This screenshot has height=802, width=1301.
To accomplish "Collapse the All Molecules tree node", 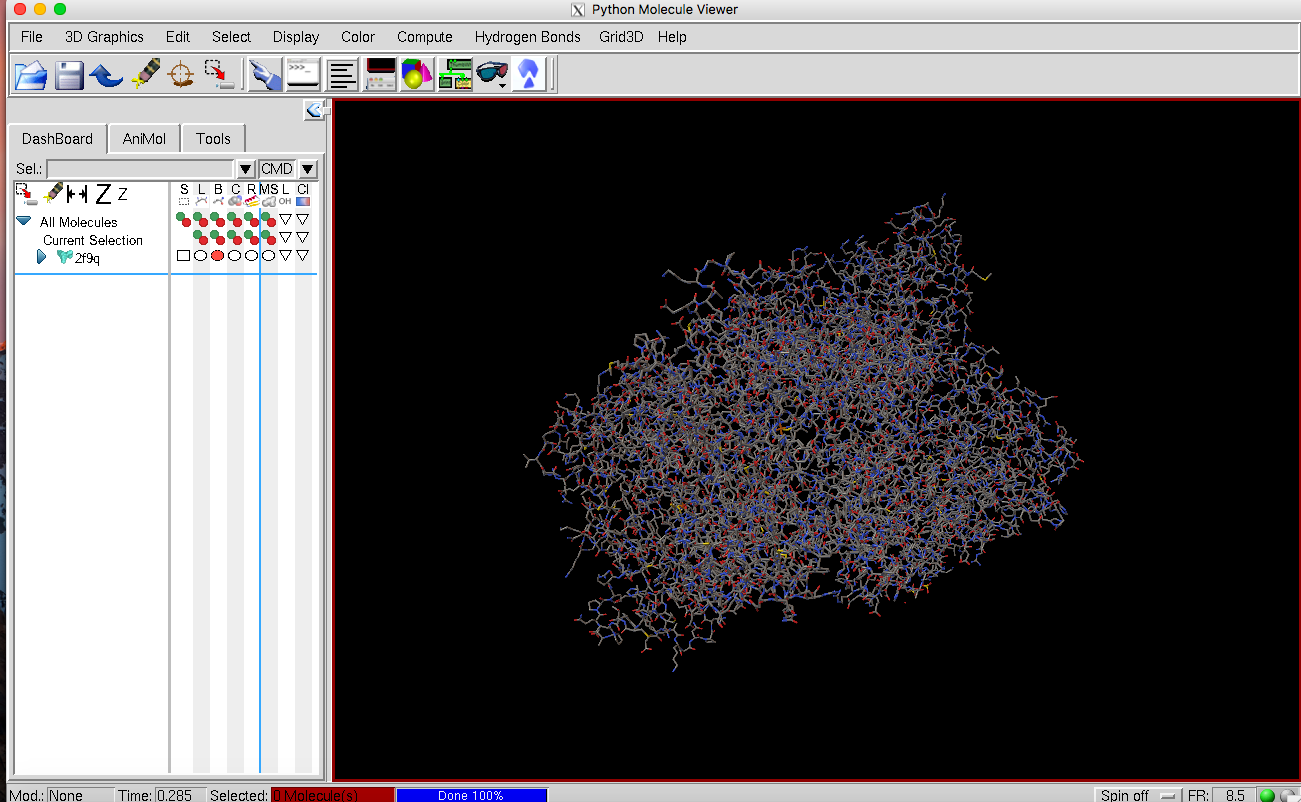I will click(x=23, y=221).
